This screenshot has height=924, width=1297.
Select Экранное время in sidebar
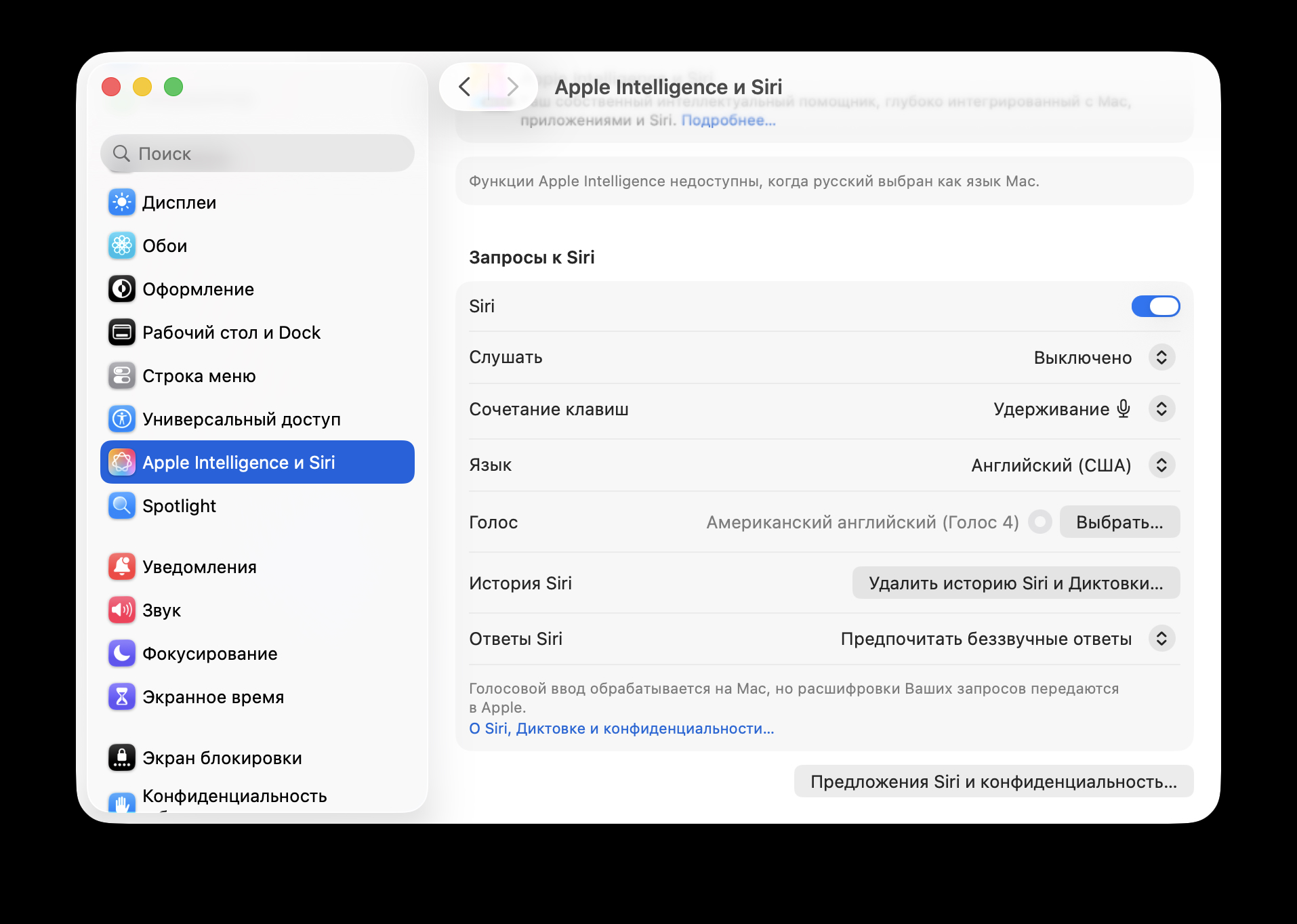tap(258, 697)
